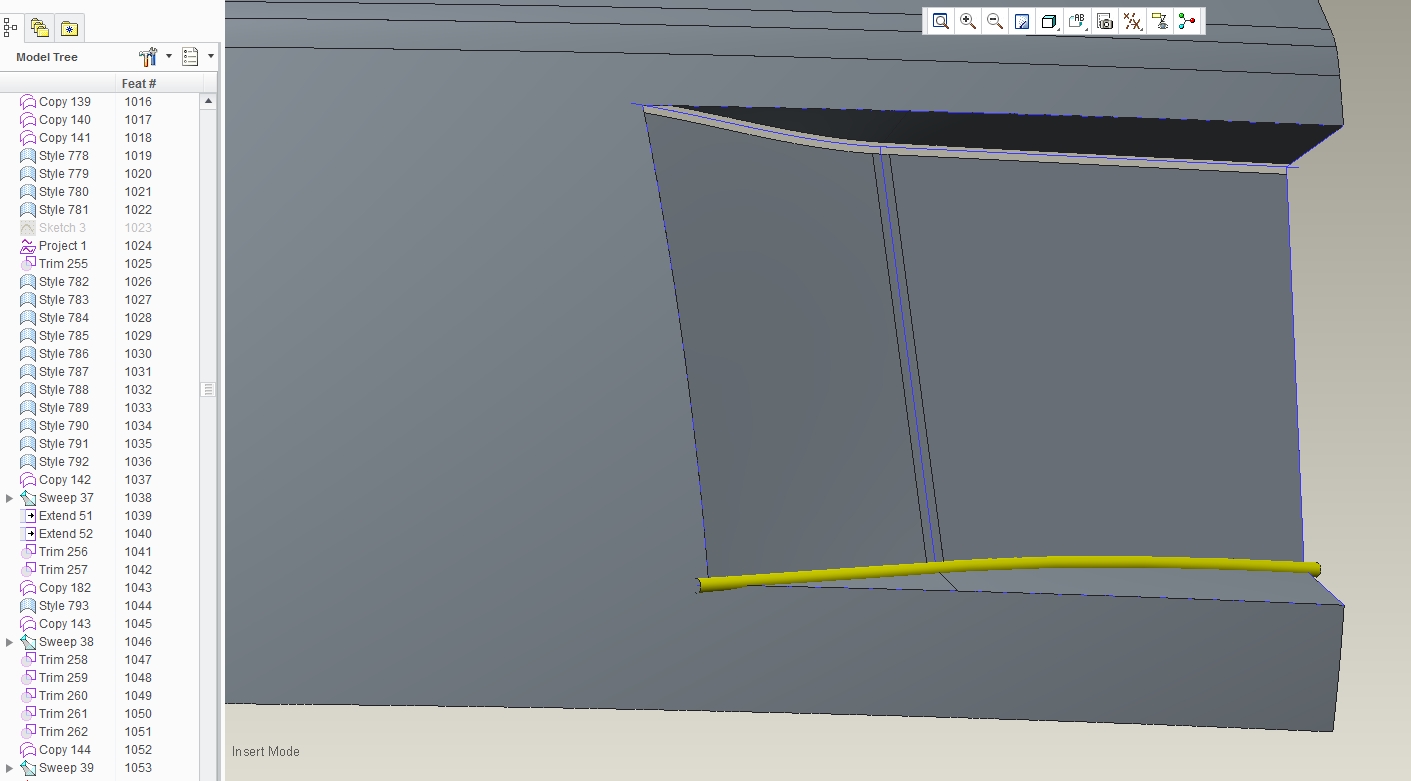Click feature number 1031
Viewport: 1411px width, 781px height.
(138, 372)
